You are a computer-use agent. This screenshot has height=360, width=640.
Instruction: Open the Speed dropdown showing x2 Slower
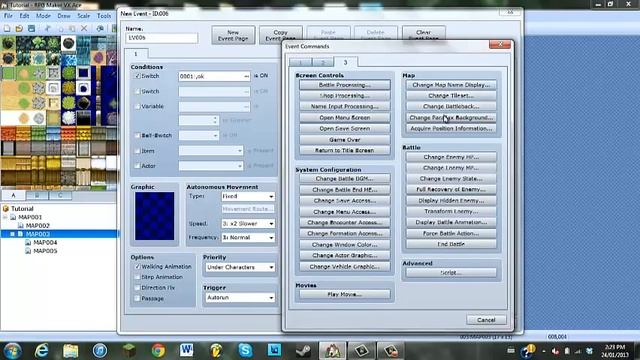[248, 224]
